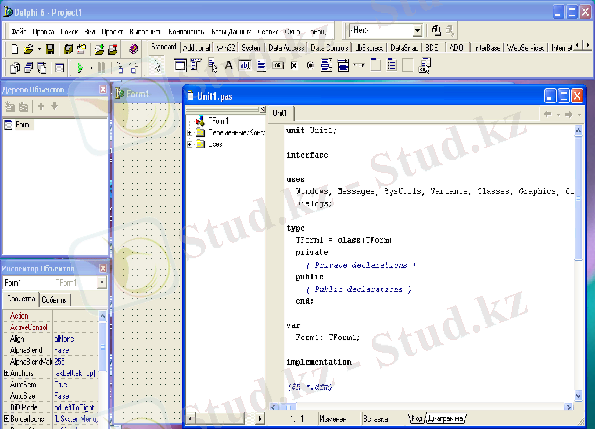
Task: Select the Label component (A icon)
Action: [x=228, y=65]
